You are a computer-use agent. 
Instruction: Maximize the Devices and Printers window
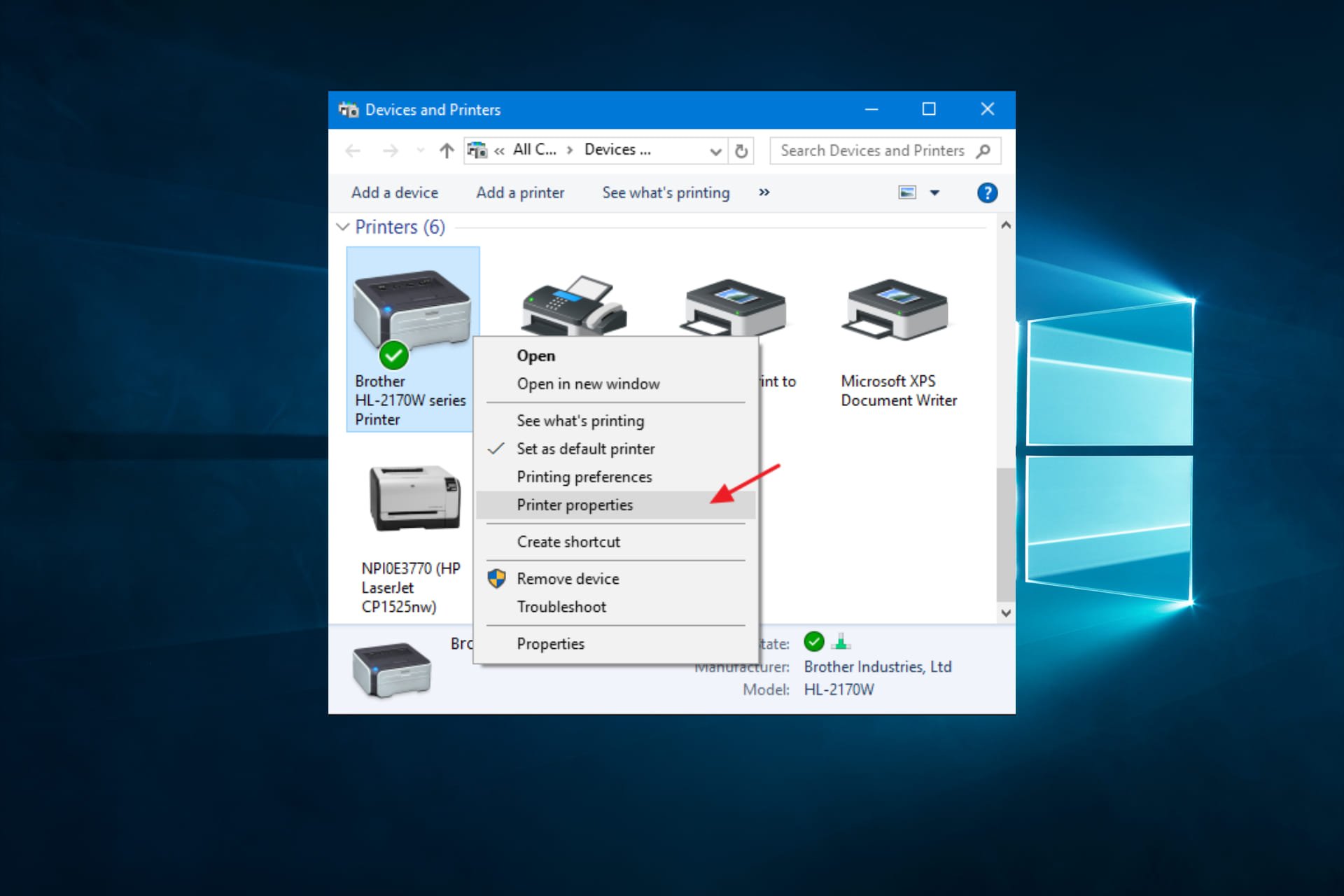pos(929,109)
